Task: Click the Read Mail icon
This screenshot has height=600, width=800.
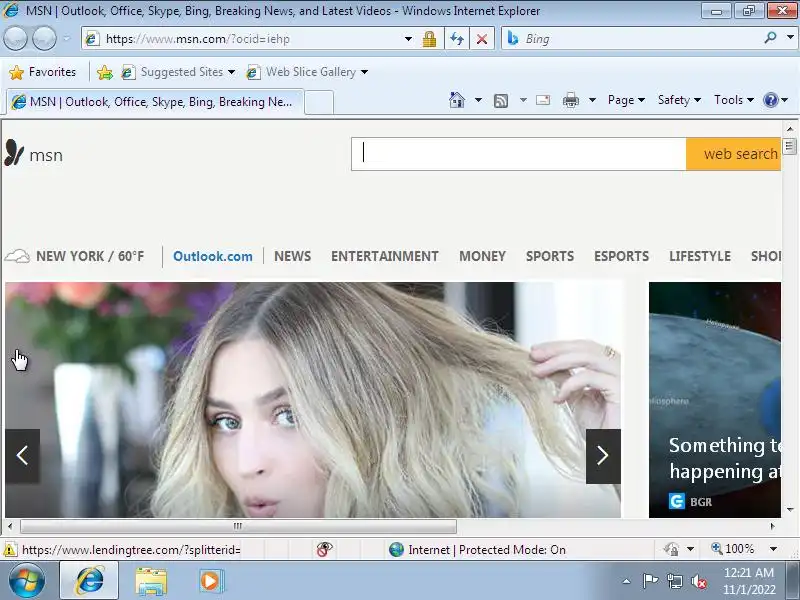Action: 543,100
